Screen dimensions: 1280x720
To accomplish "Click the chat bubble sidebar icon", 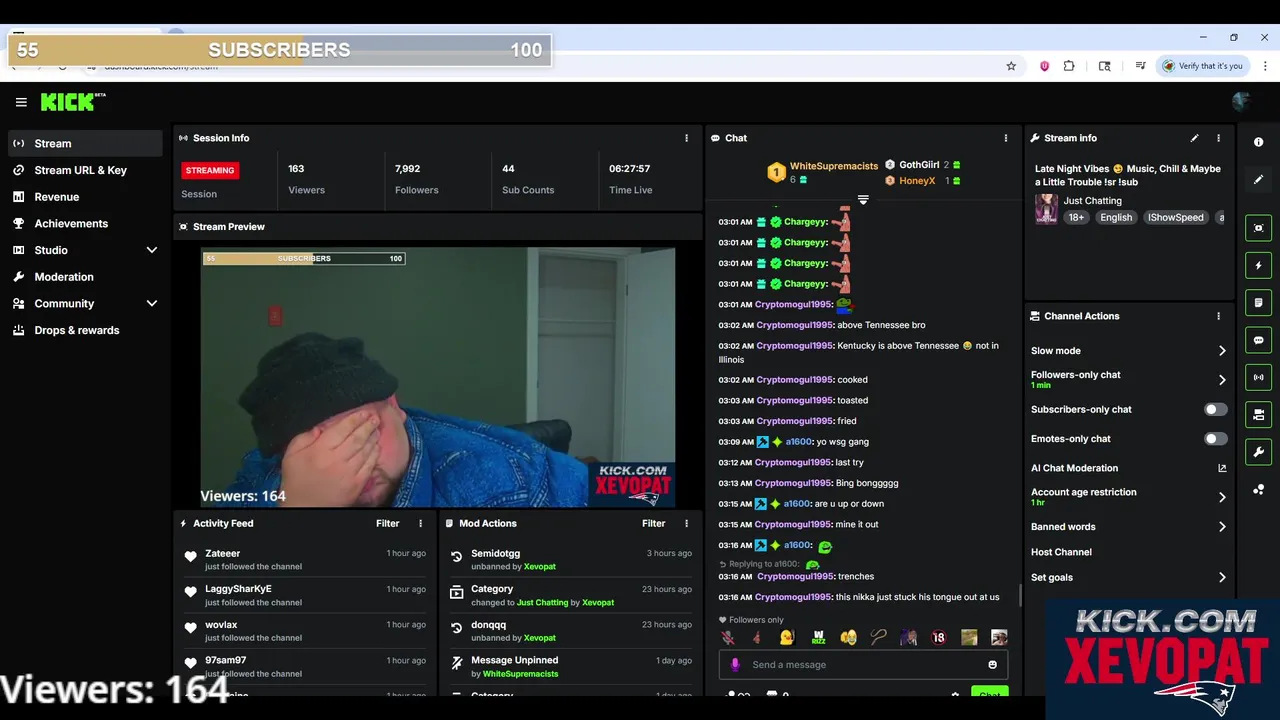I will pos(1258,340).
